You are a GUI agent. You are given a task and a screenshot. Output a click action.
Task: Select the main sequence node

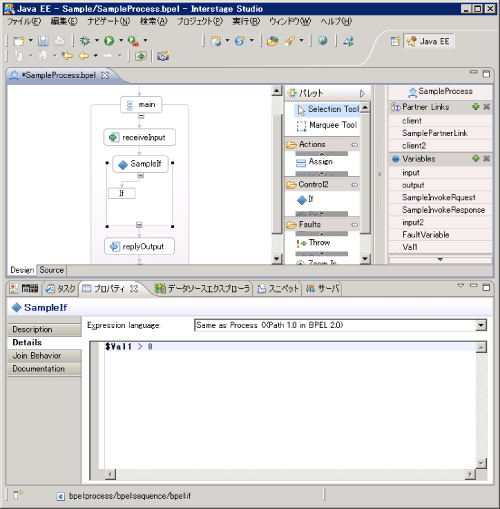[x=141, y=105]
